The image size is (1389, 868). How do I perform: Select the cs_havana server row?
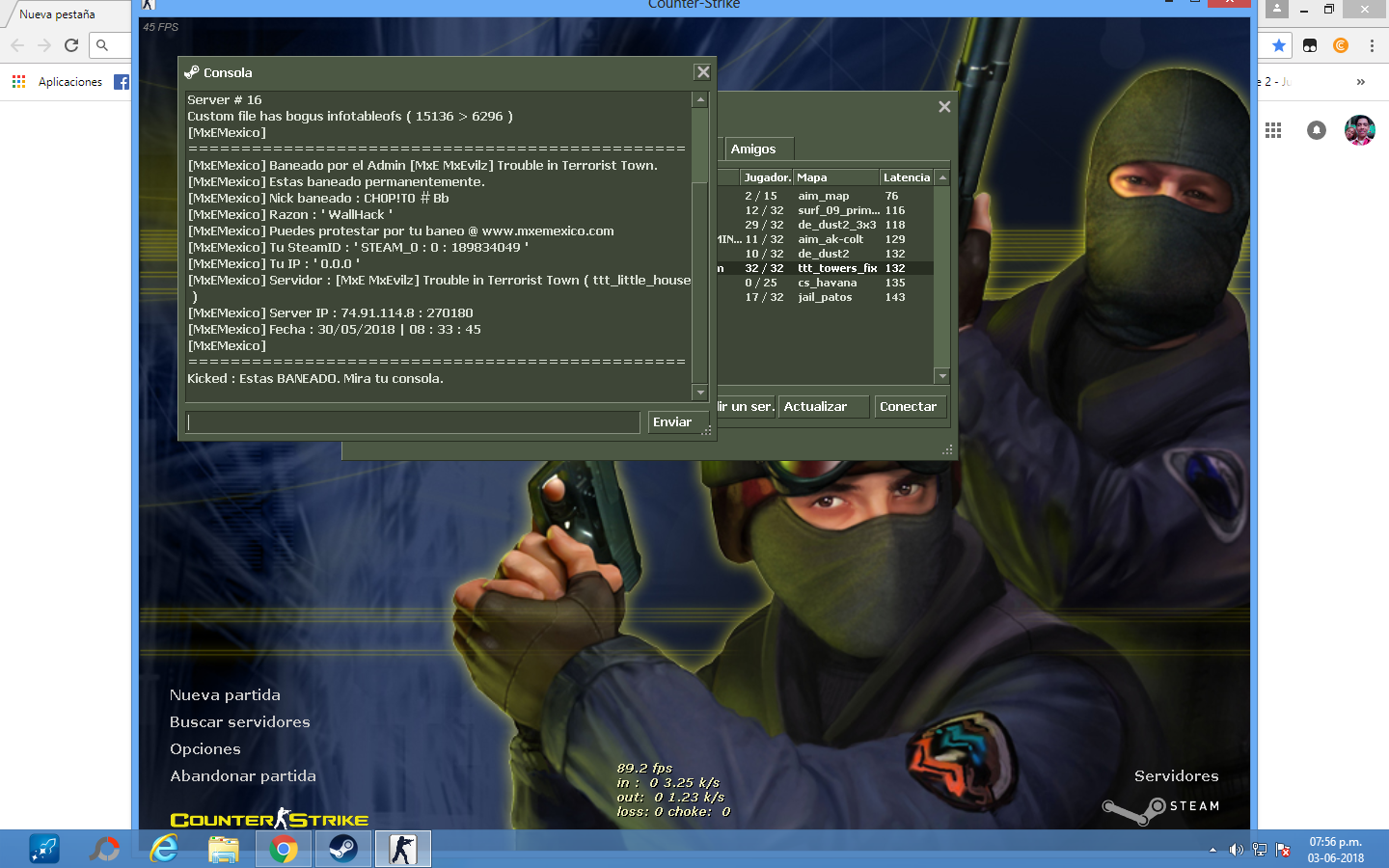pos(825,283)
